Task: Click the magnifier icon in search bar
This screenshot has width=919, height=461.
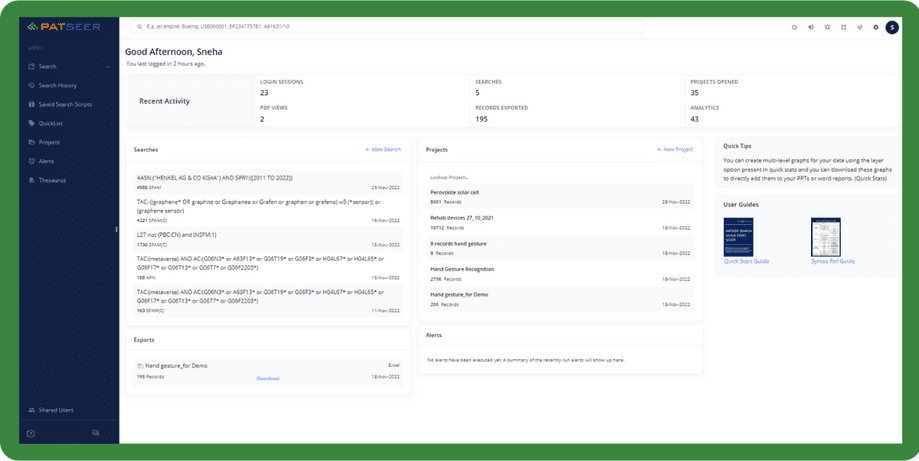Action: [139, 27]
